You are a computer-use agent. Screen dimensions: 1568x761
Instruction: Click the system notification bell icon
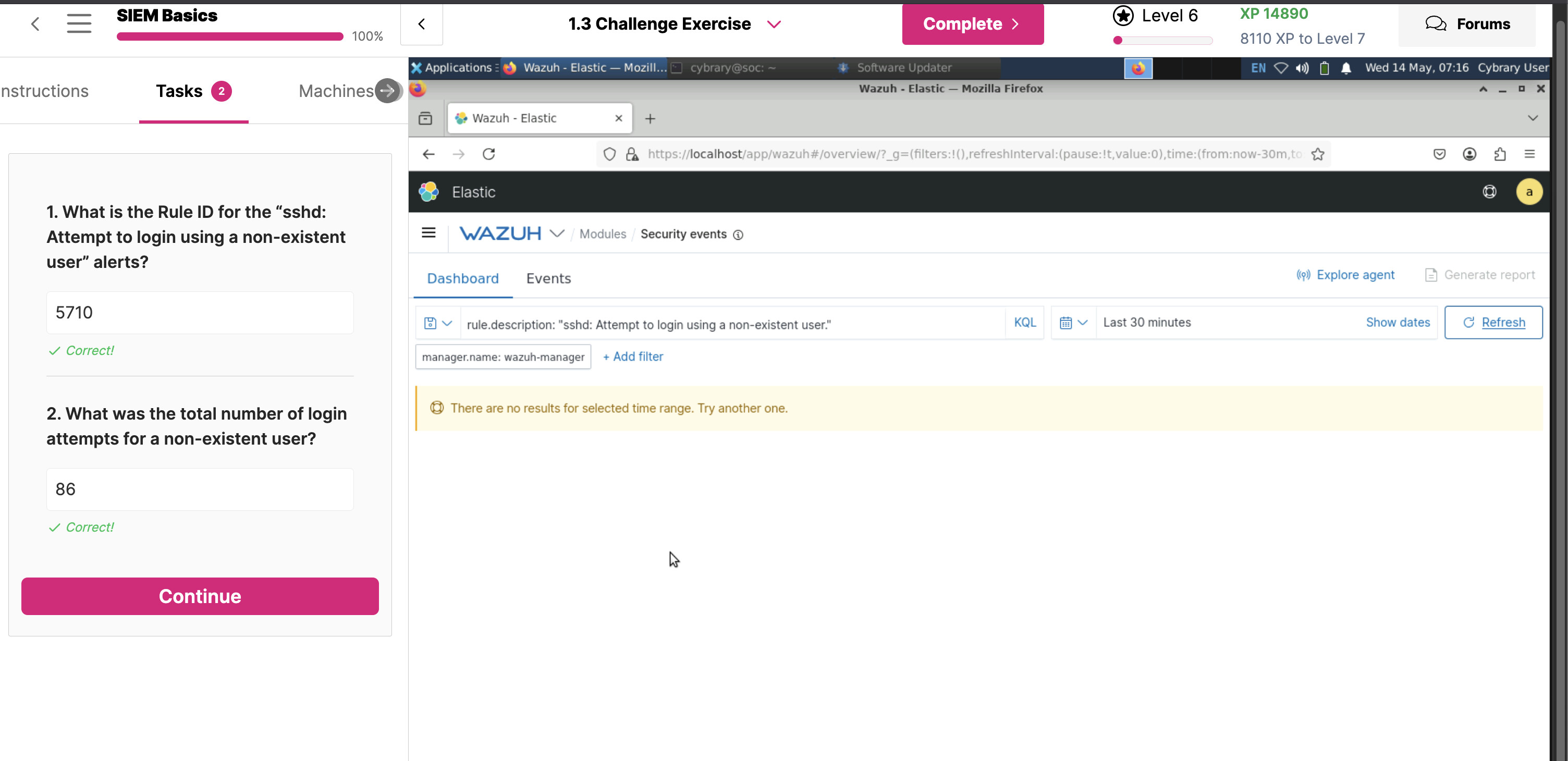tap(1346, 68)
